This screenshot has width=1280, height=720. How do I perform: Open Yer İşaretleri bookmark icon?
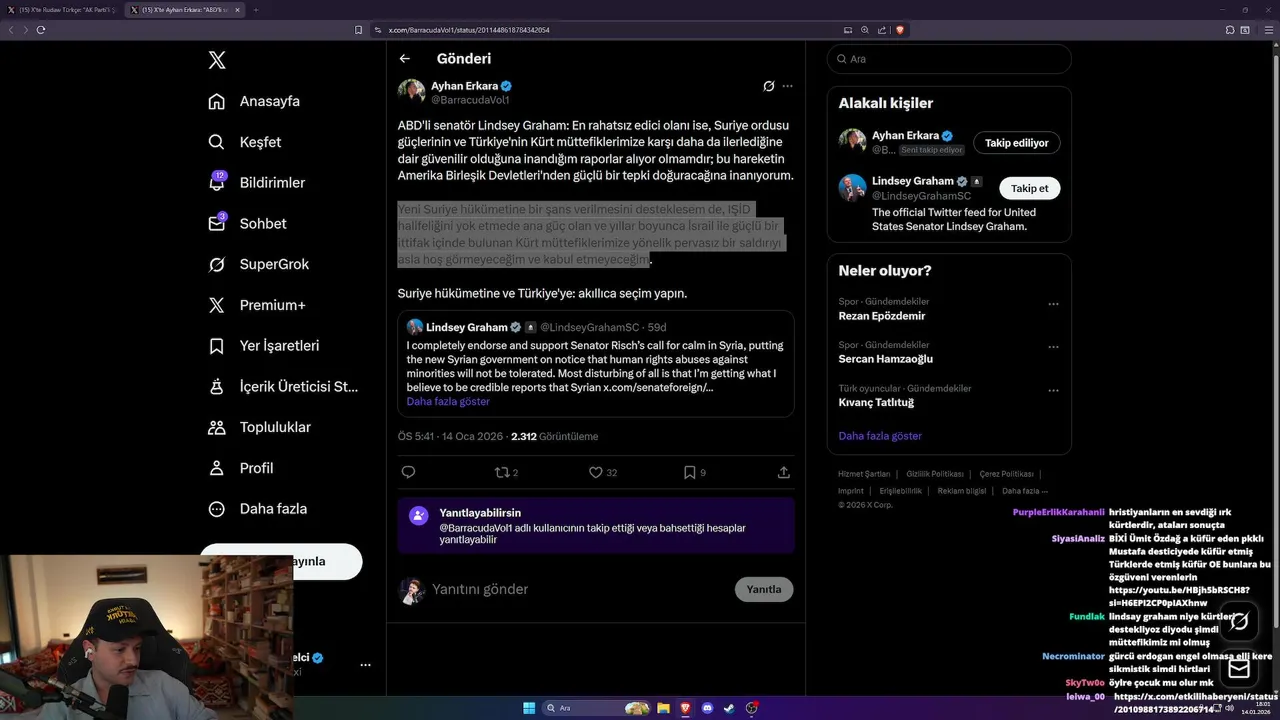pos(216,346)
